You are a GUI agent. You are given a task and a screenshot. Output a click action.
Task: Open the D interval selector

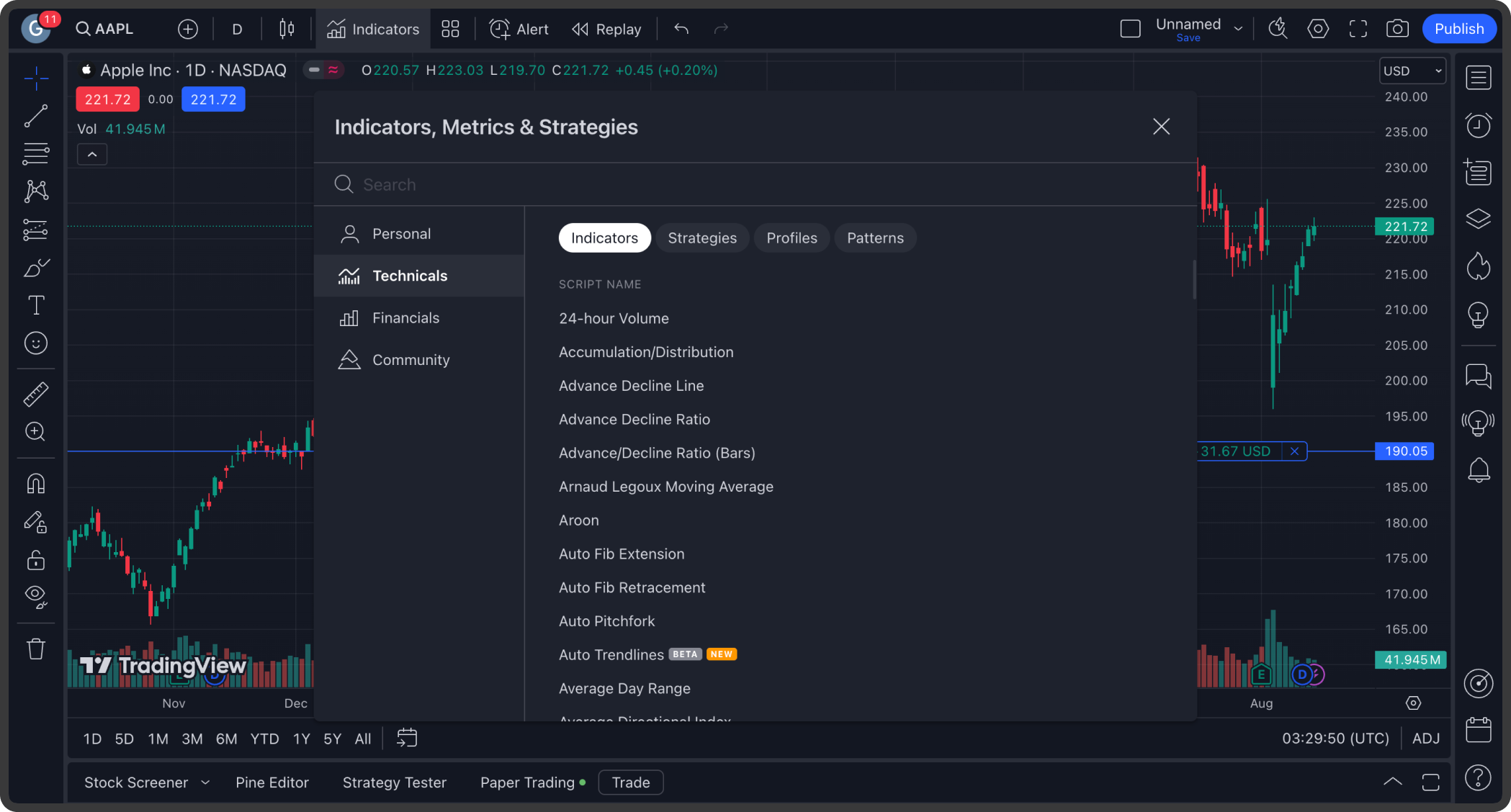237,29
